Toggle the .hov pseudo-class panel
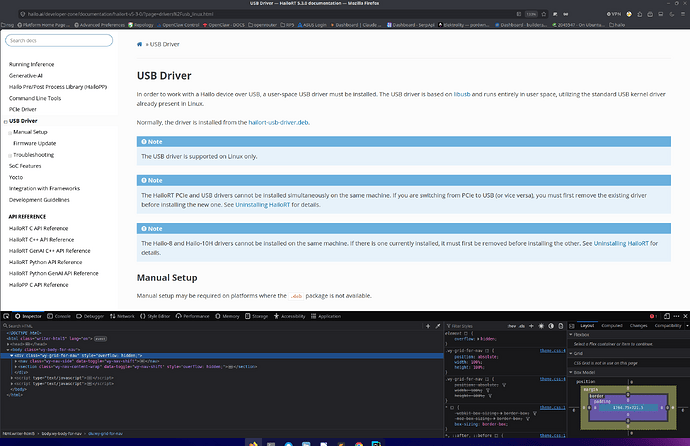The height and width of the screenshot is (446, 690). pyautogui.click(x=512, y=326)
